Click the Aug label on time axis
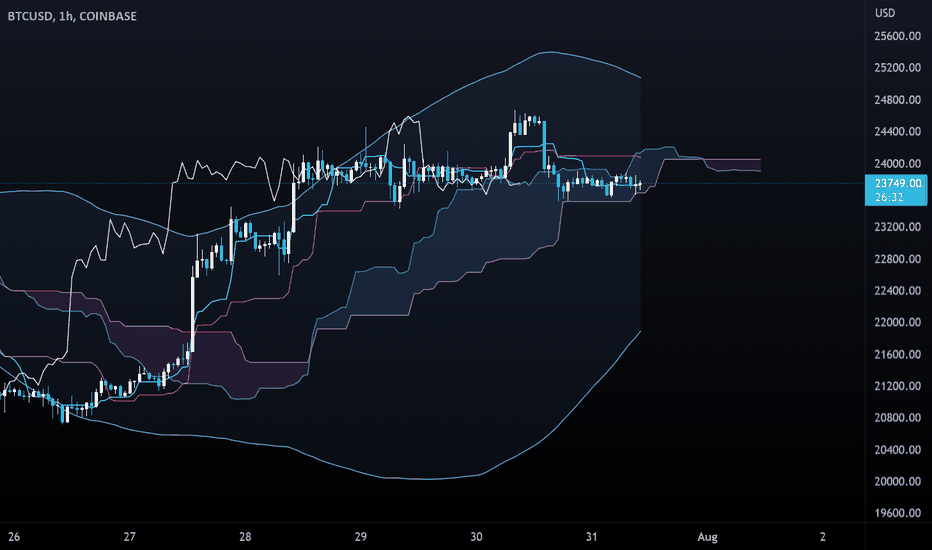 pyautogui.click(x=707, y=538)
